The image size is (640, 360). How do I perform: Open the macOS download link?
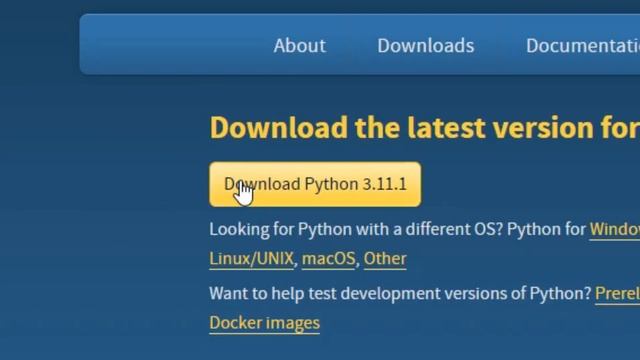click(329, 259)
